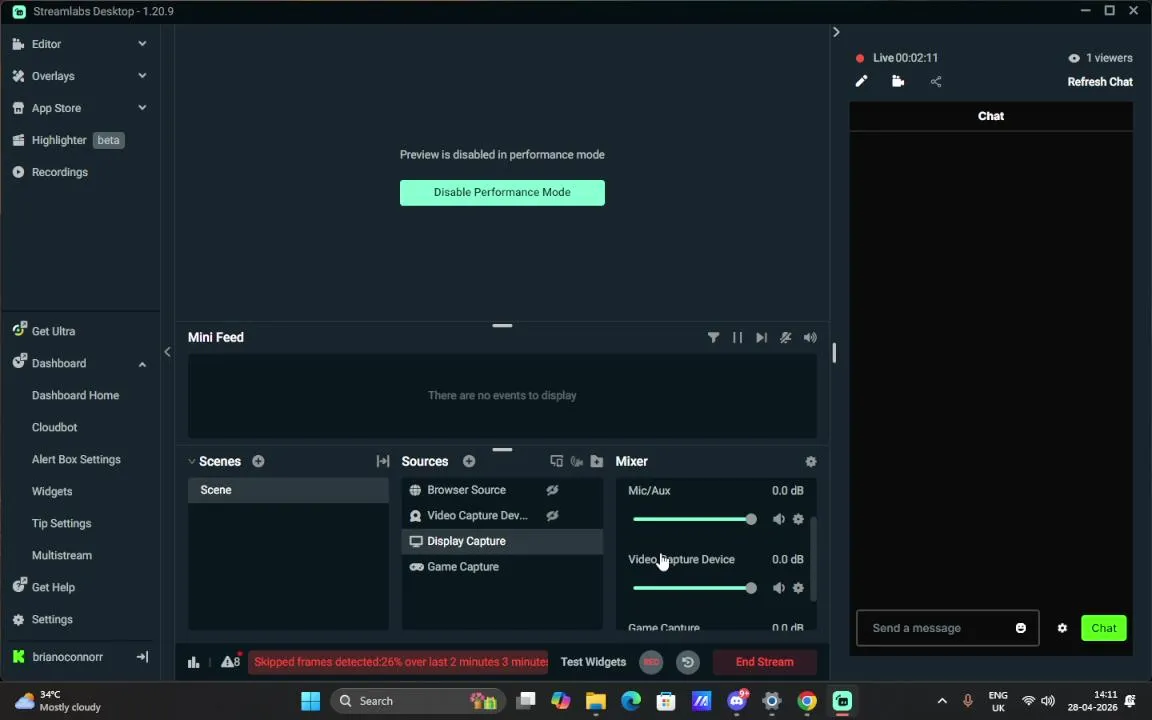Click Test Widgets
The image size is (1152, 720).
coord(593,662)
